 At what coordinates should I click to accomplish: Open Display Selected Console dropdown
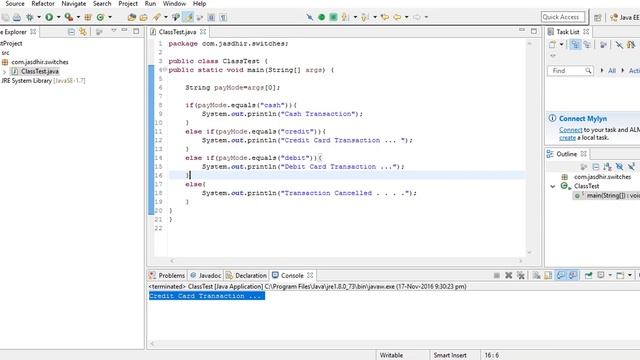(610, 276)
